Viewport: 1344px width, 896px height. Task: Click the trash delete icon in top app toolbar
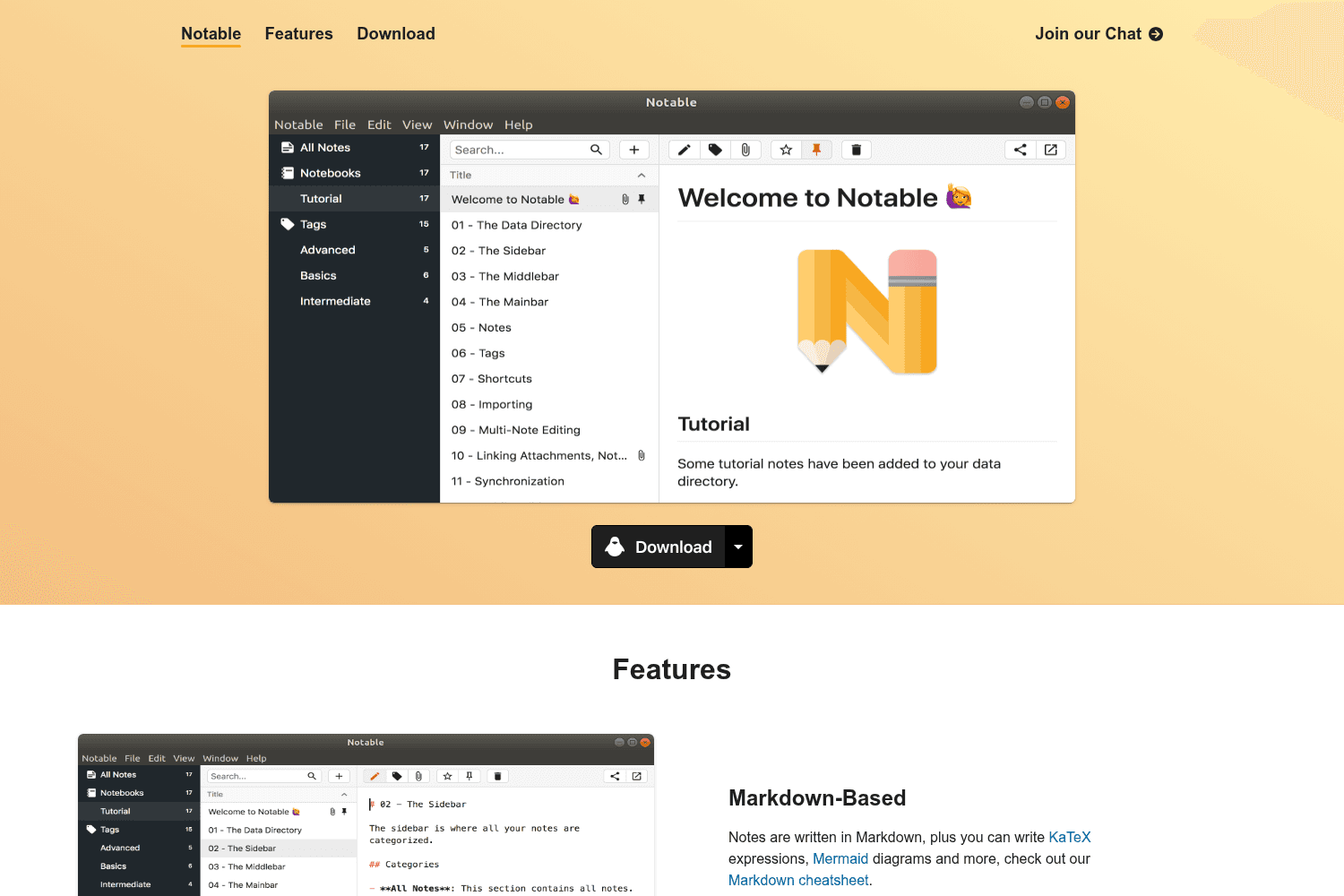pyautogui.click(x=856, y=150)
